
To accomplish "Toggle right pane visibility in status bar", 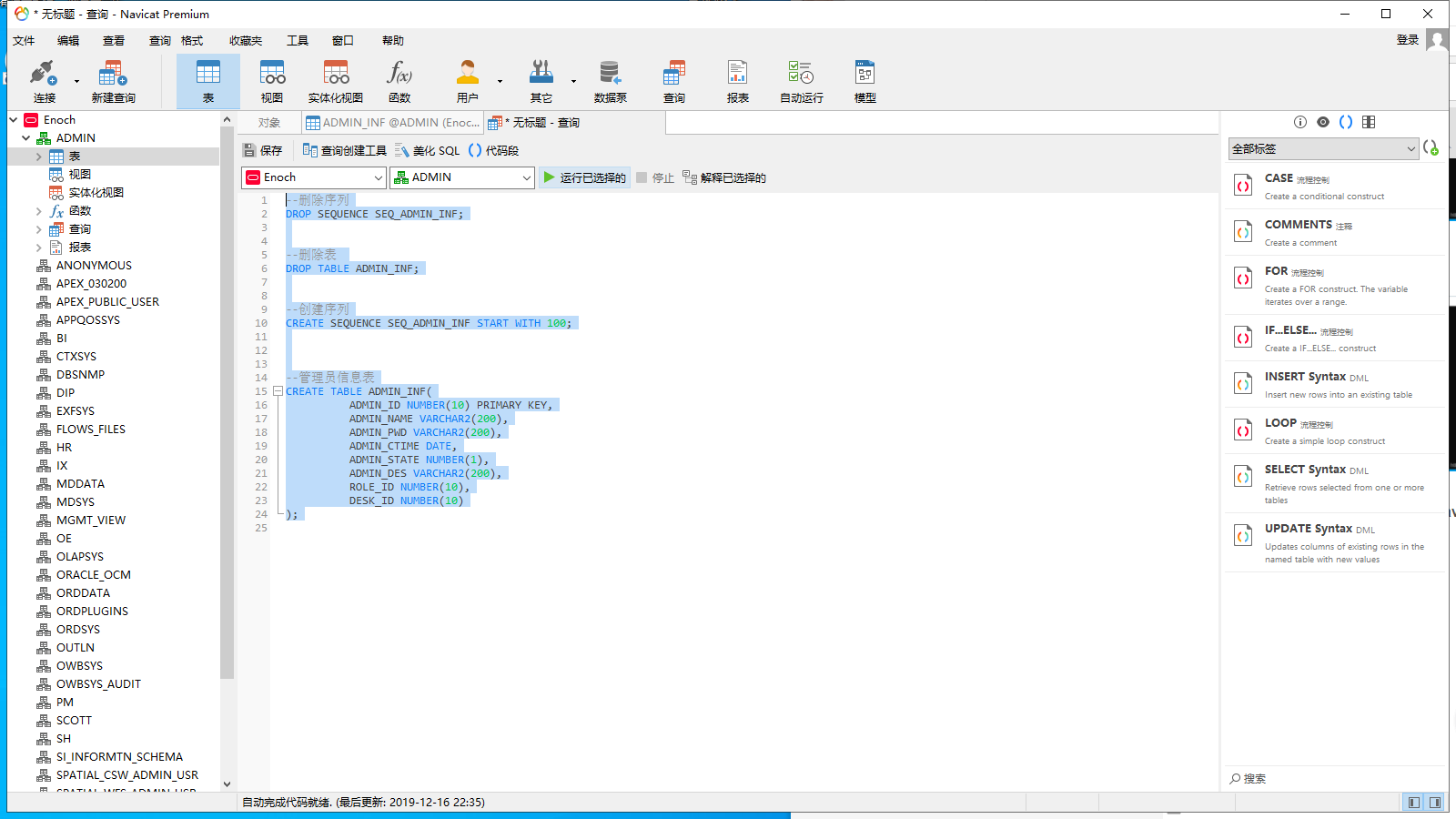I will 1435,803.
